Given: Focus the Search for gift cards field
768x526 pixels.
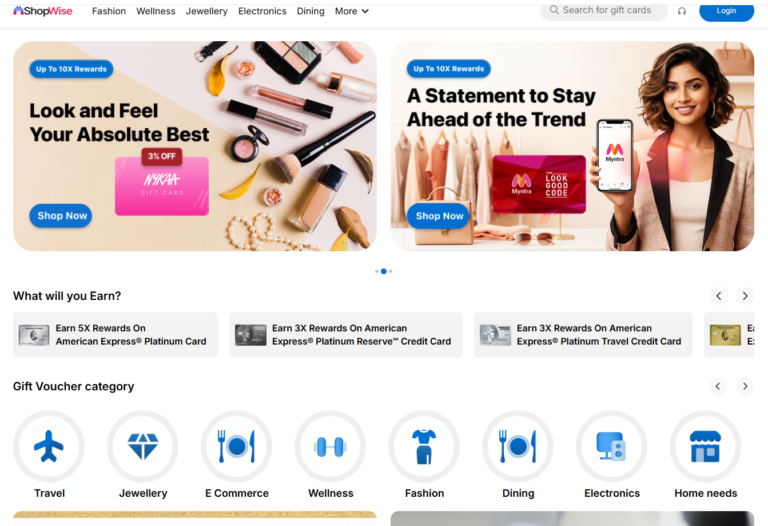Looking at the screenshot, I should coord(604,10).
